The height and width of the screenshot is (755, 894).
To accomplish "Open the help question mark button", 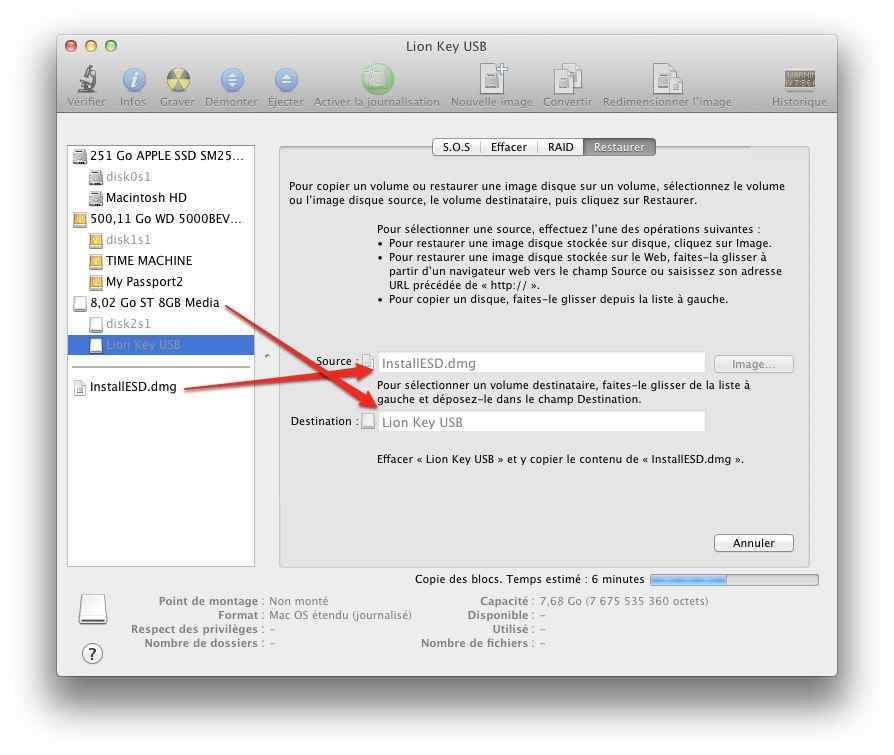I will point(92,653).
